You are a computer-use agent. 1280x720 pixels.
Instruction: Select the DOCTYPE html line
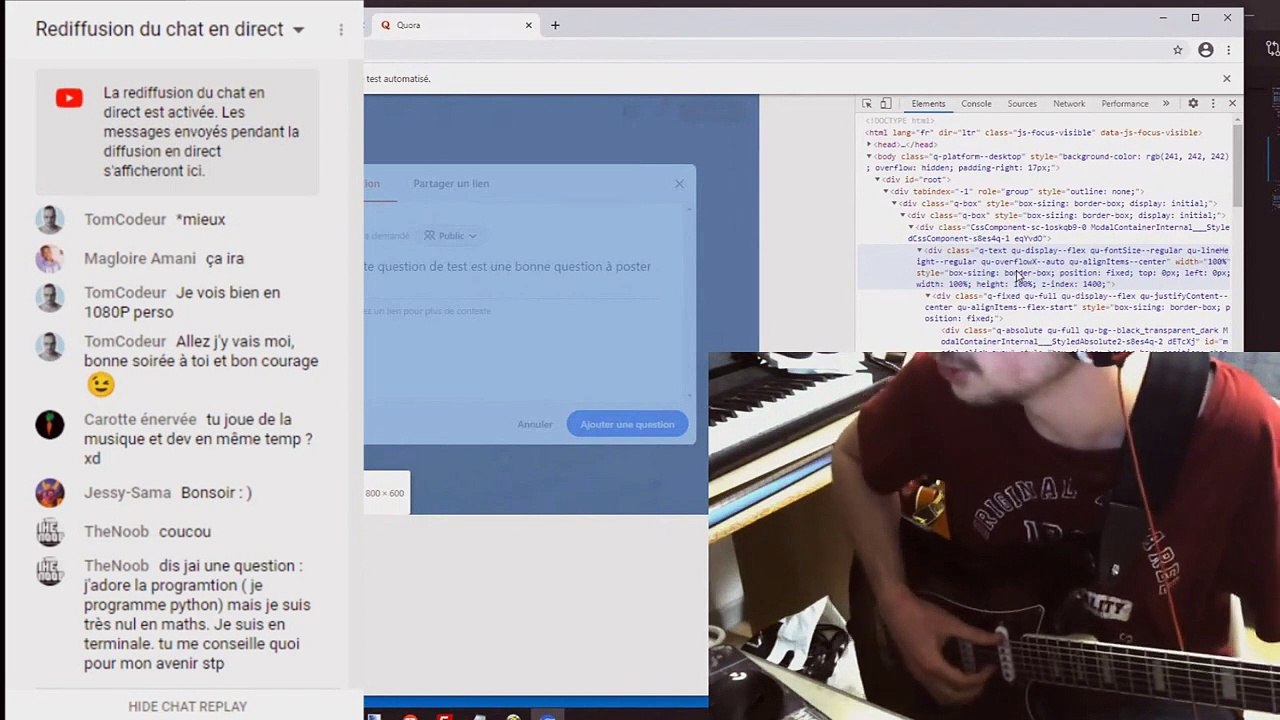(900, 121)
